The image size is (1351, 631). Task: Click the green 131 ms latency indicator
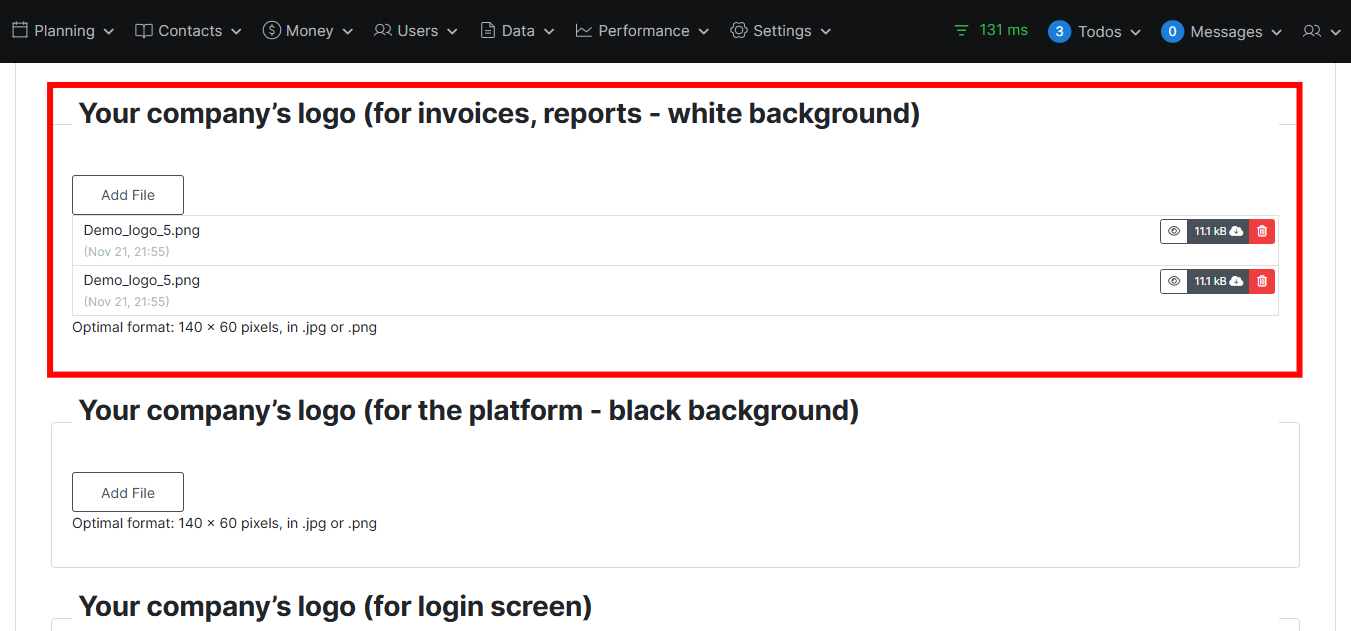990,30
